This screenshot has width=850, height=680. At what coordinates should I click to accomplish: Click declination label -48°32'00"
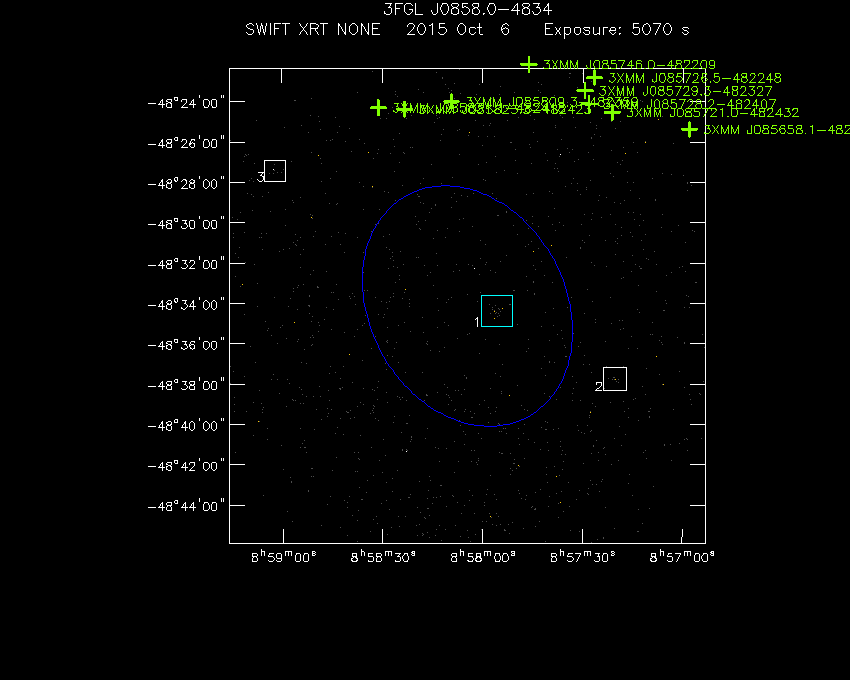click(186, 264)
